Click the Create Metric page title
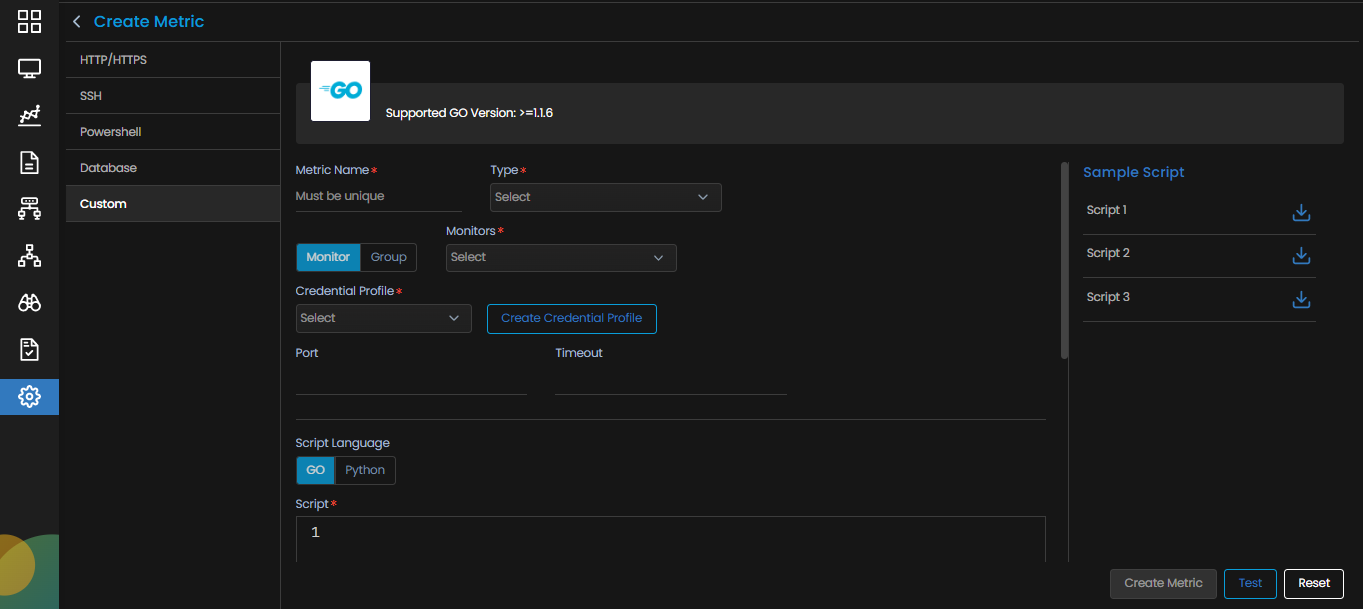The width and height of the screenshot is (1363, 609). (149, 21)
